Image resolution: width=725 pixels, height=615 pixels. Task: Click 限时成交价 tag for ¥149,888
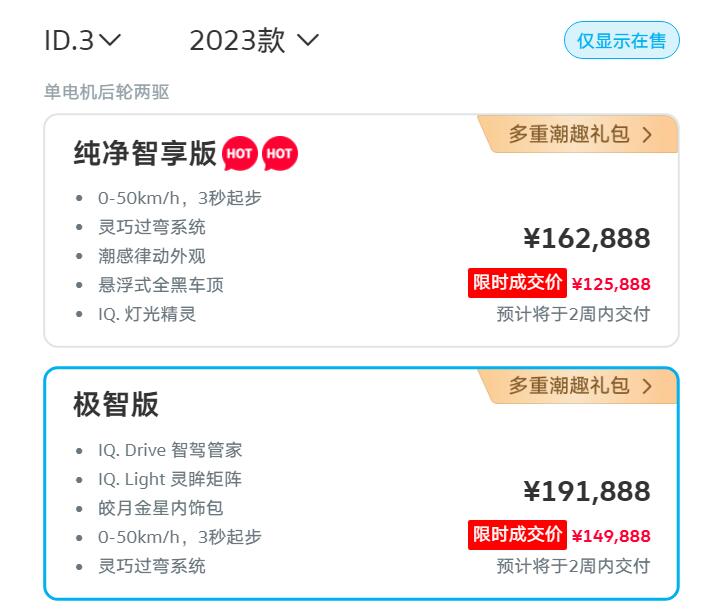click(517, 535)
